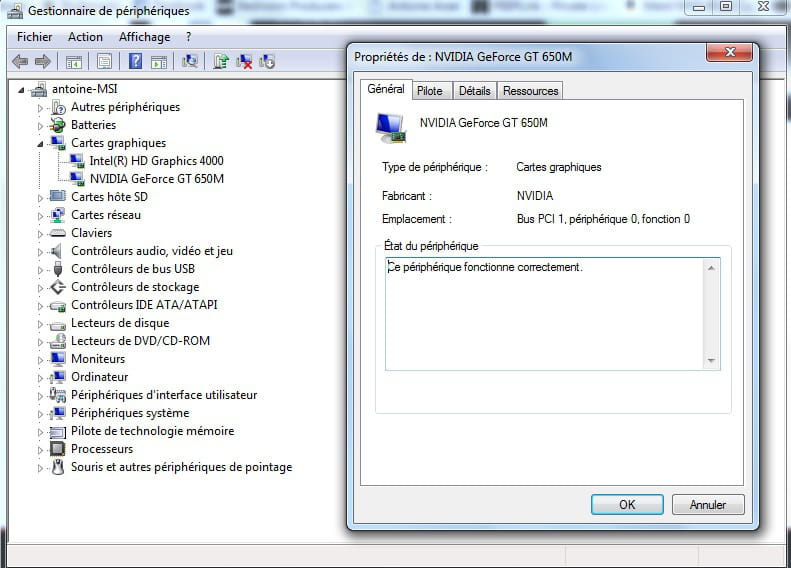This screenshot has width=791, height=568.
Task: Open the Fichier menu
Action: (x=34, y=37)
